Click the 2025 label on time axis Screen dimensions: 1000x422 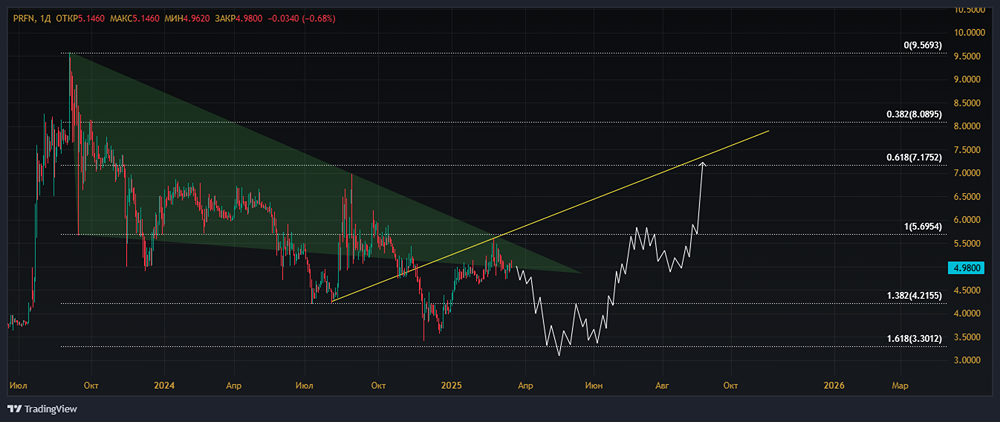coord(453,384)
